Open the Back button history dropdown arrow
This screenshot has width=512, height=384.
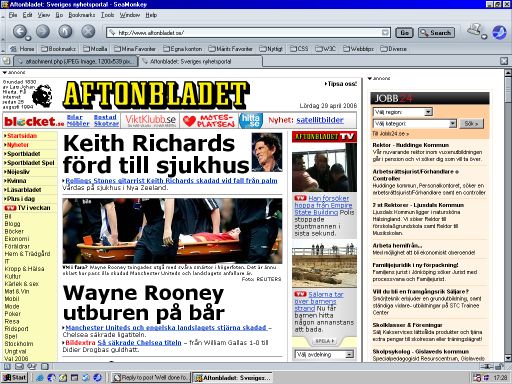(x=28, y=38)
